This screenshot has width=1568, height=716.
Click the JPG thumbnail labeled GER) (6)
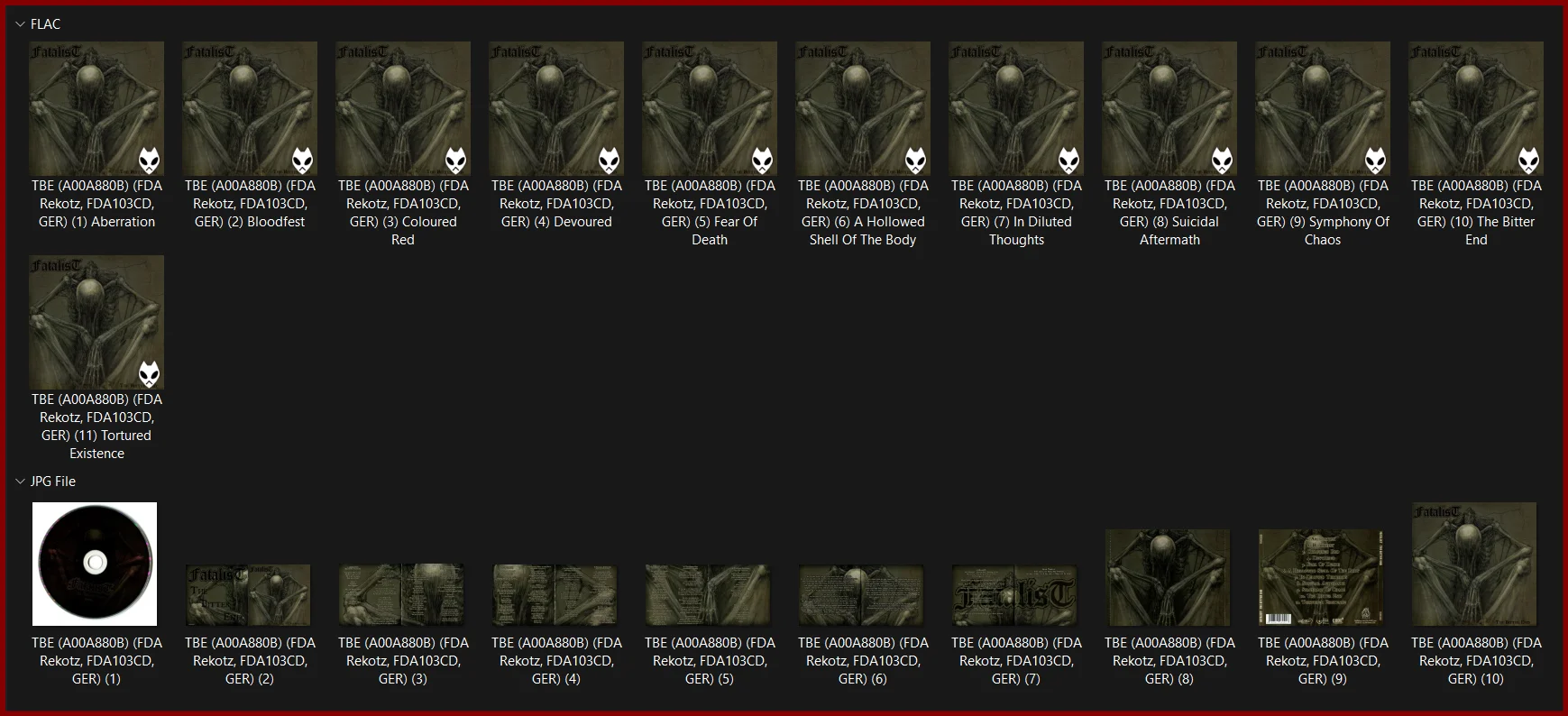(x=861, y=595)
